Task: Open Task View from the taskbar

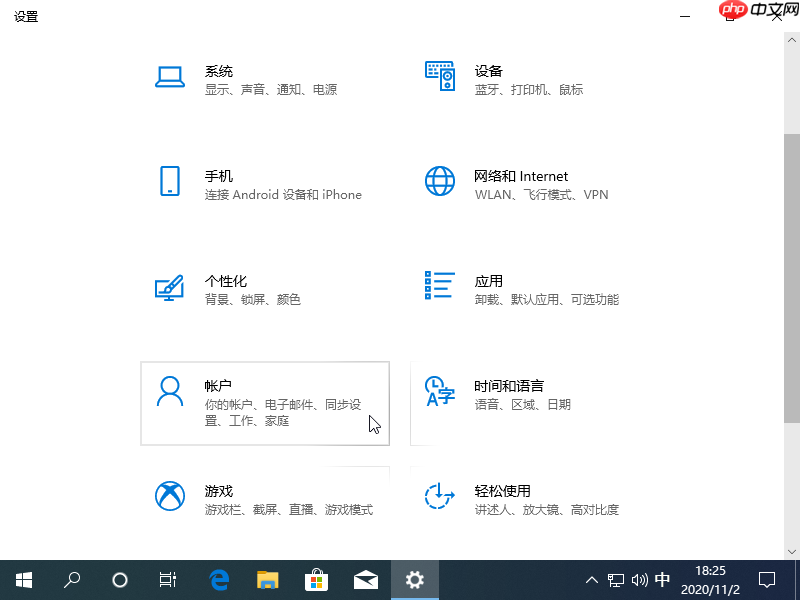Action: pyautogui.click(x=167, y=579)
